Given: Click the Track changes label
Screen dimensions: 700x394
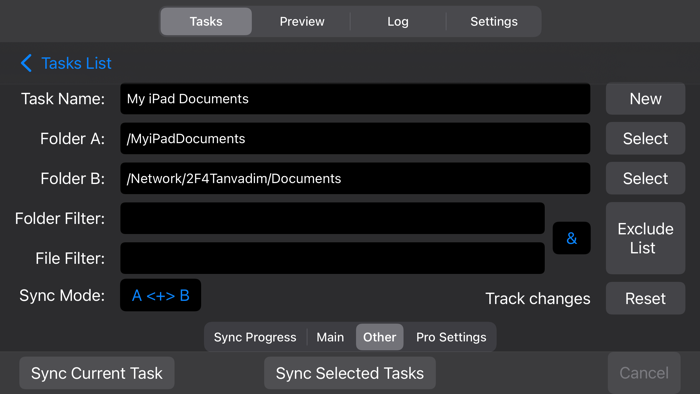Looking at the screenshot, I should tap(538, 299).
